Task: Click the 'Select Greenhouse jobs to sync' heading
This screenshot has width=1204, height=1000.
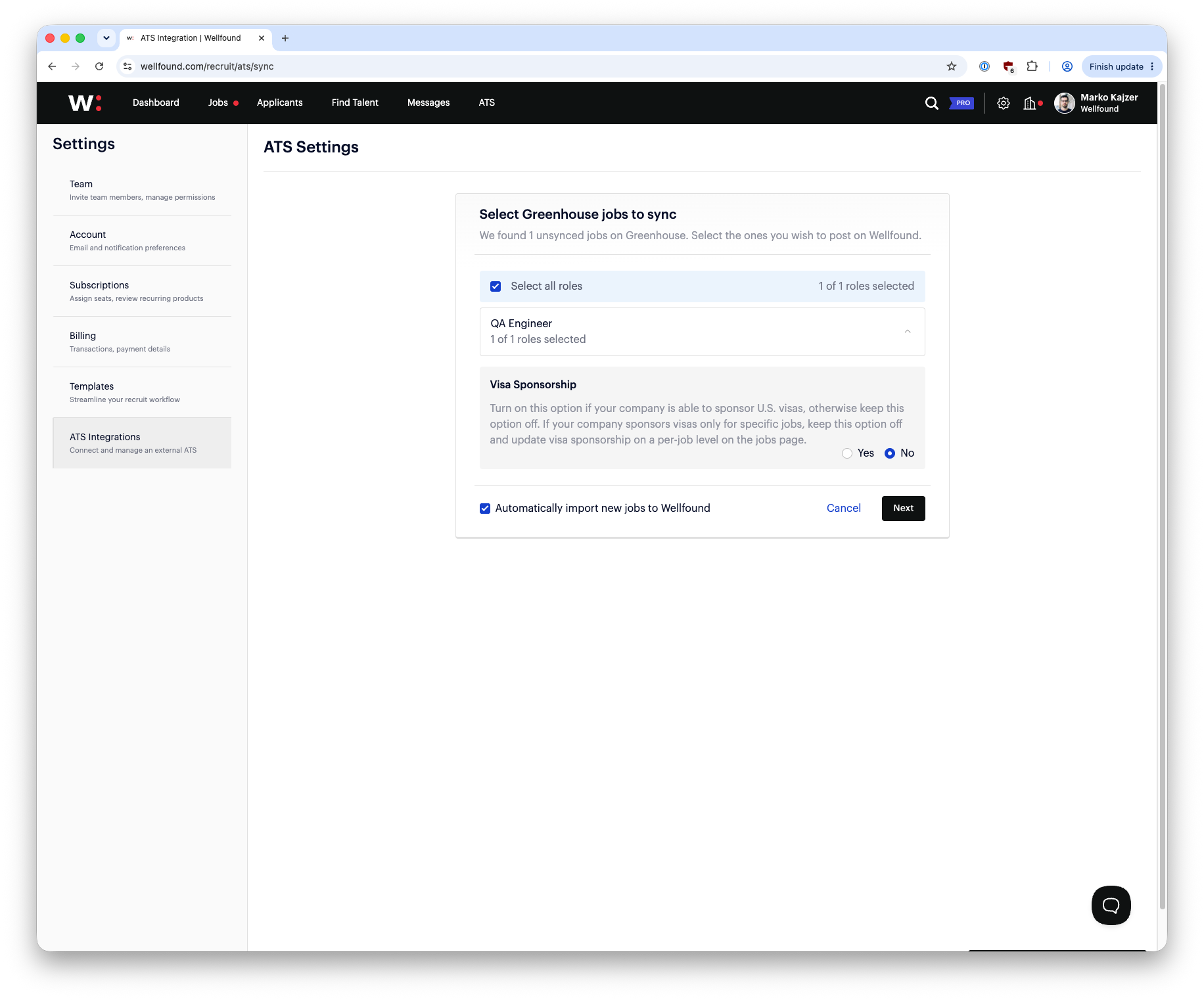Action: tap(578, 214)
